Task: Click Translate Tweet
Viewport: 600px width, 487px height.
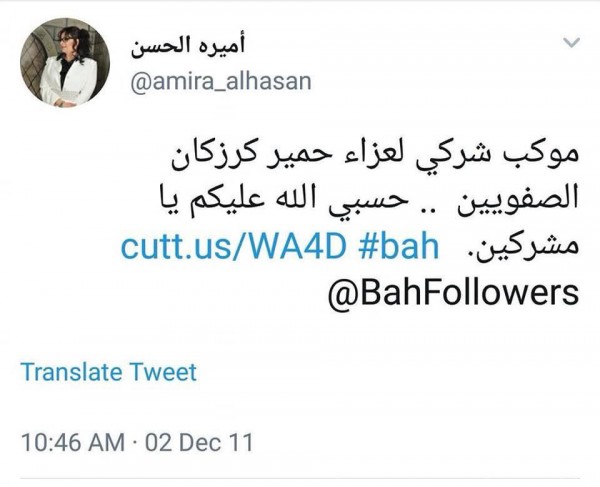Action: click(x=109, y=372)
